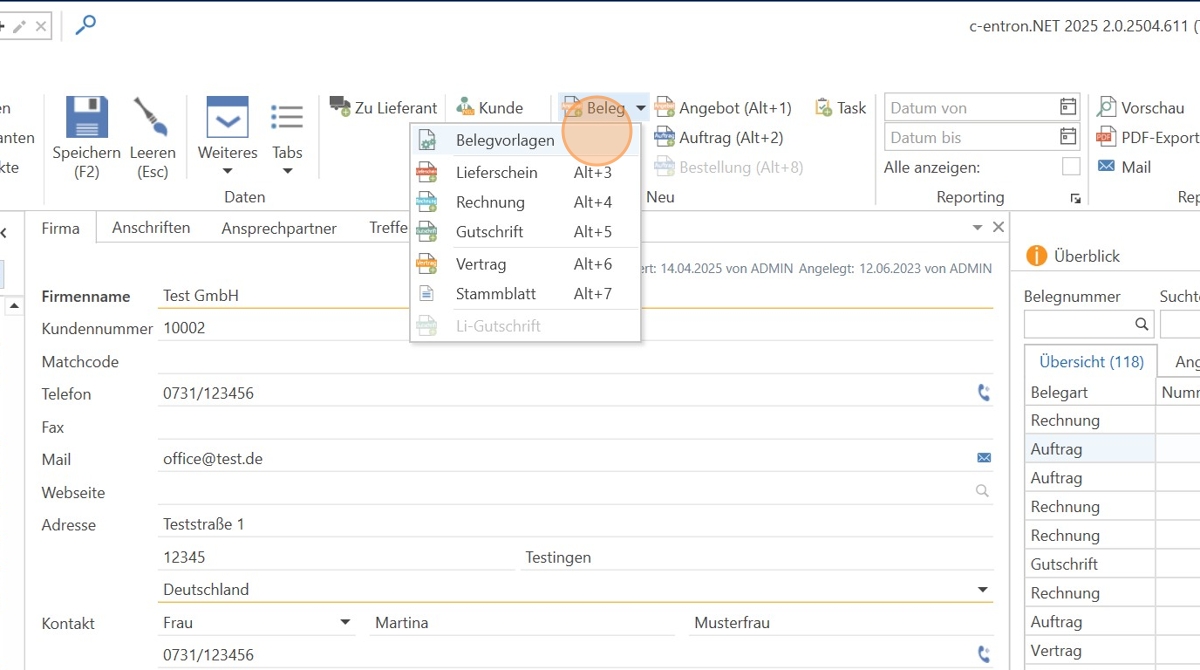Toggle the Alle anzeigen checkbox
The image size is (1200, 670).
[1070, 167]
